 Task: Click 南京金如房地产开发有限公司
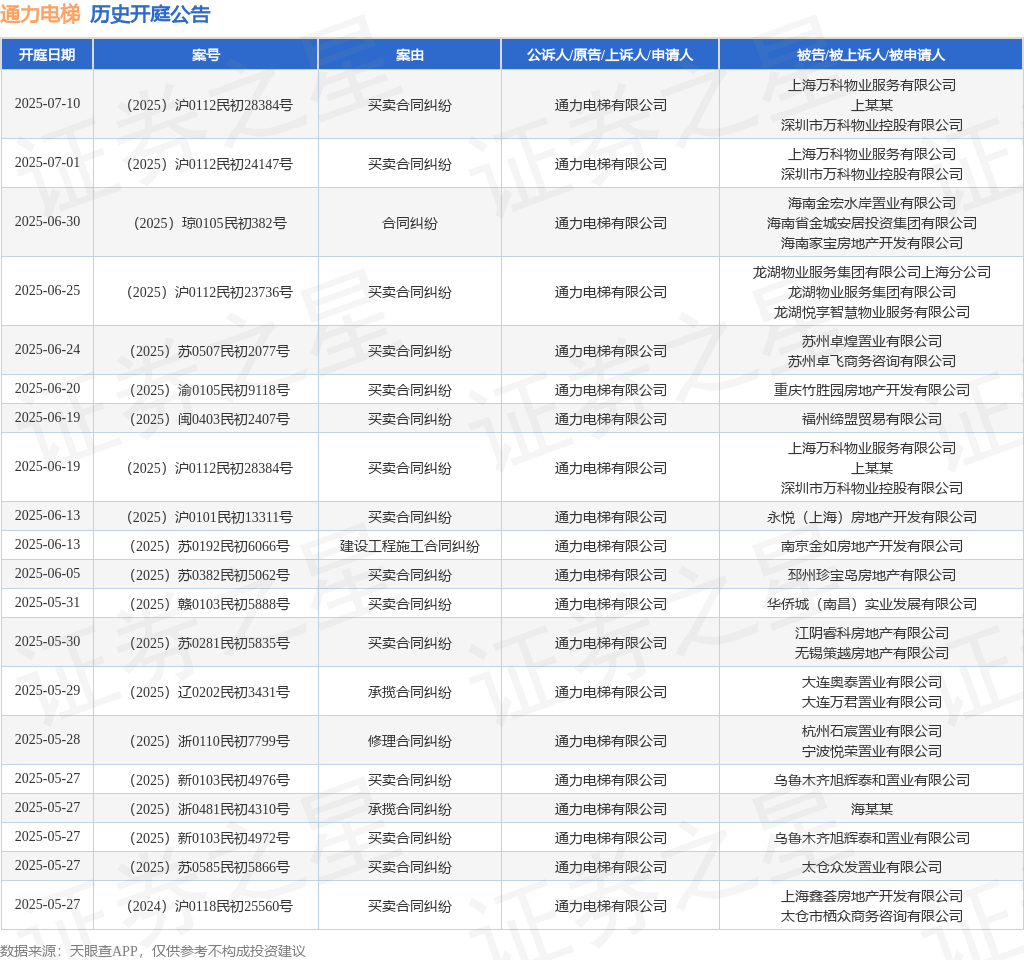point(871,546)
